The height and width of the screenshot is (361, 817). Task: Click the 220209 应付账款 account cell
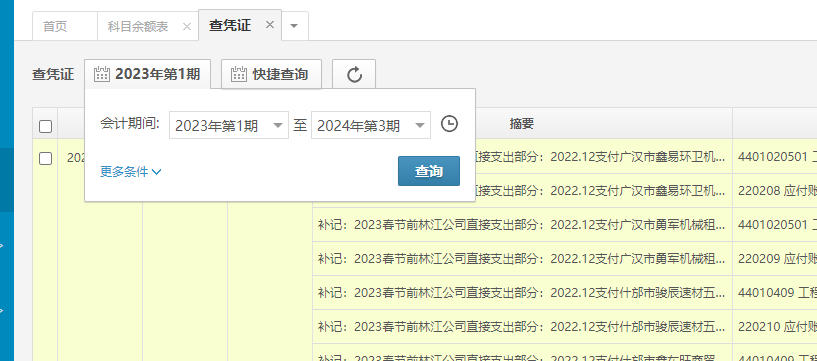[x=775, y=258]
